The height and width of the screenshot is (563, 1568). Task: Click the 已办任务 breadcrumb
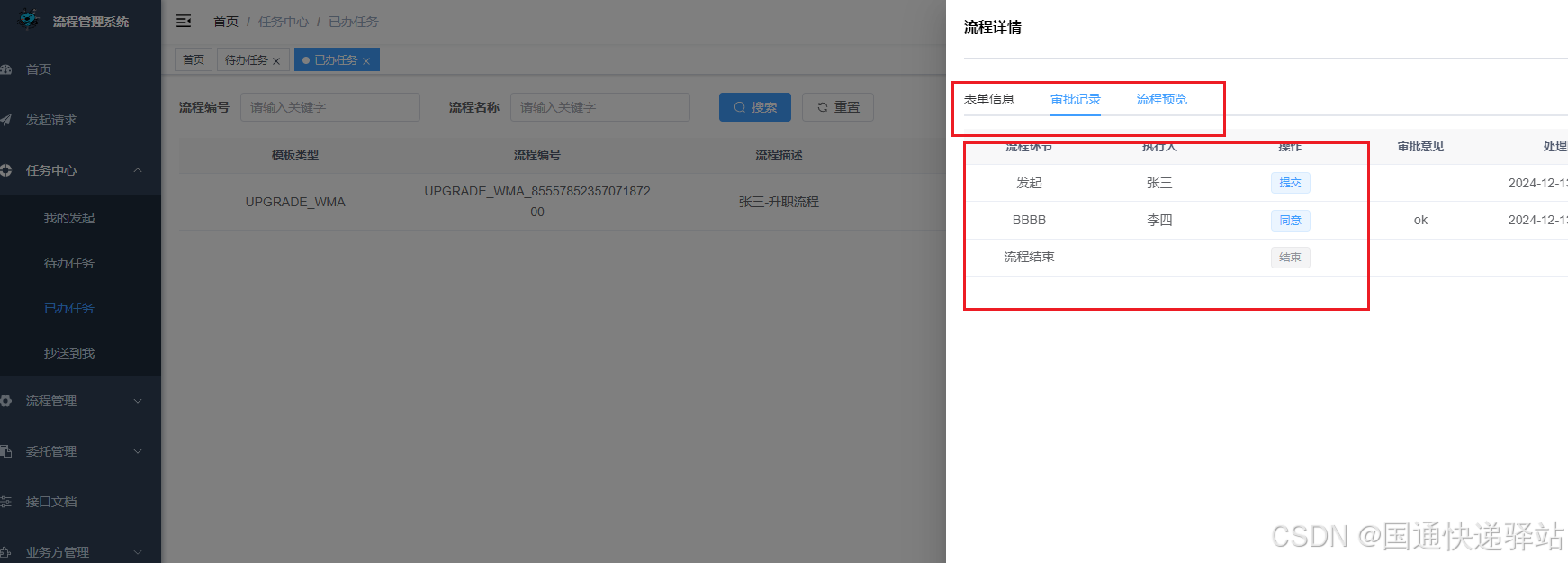(354, 22)
